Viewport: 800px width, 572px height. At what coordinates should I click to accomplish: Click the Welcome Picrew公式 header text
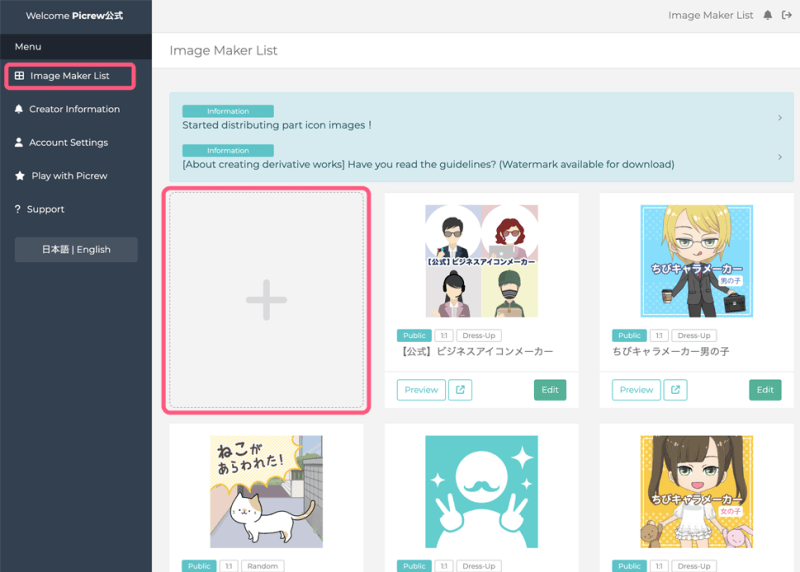[74, 15]
